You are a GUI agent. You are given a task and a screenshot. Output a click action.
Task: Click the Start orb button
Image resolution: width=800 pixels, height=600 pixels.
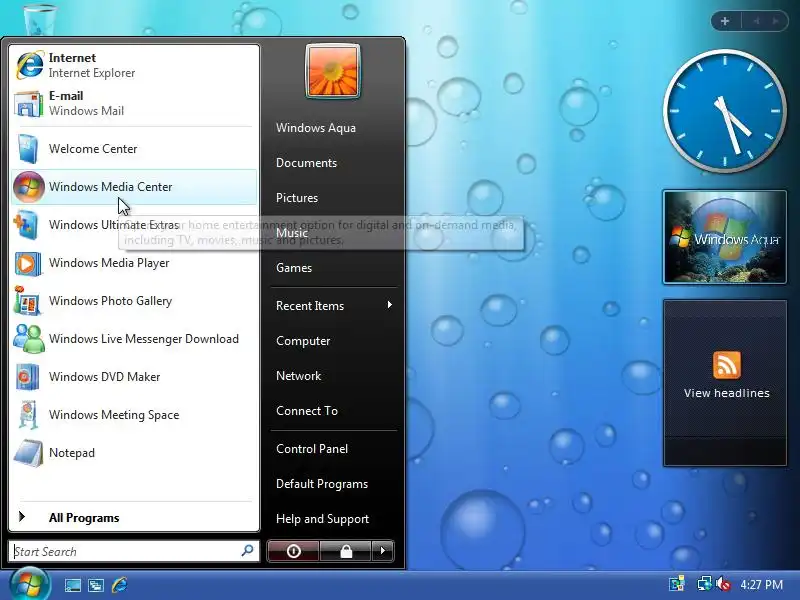click(30, 584)
